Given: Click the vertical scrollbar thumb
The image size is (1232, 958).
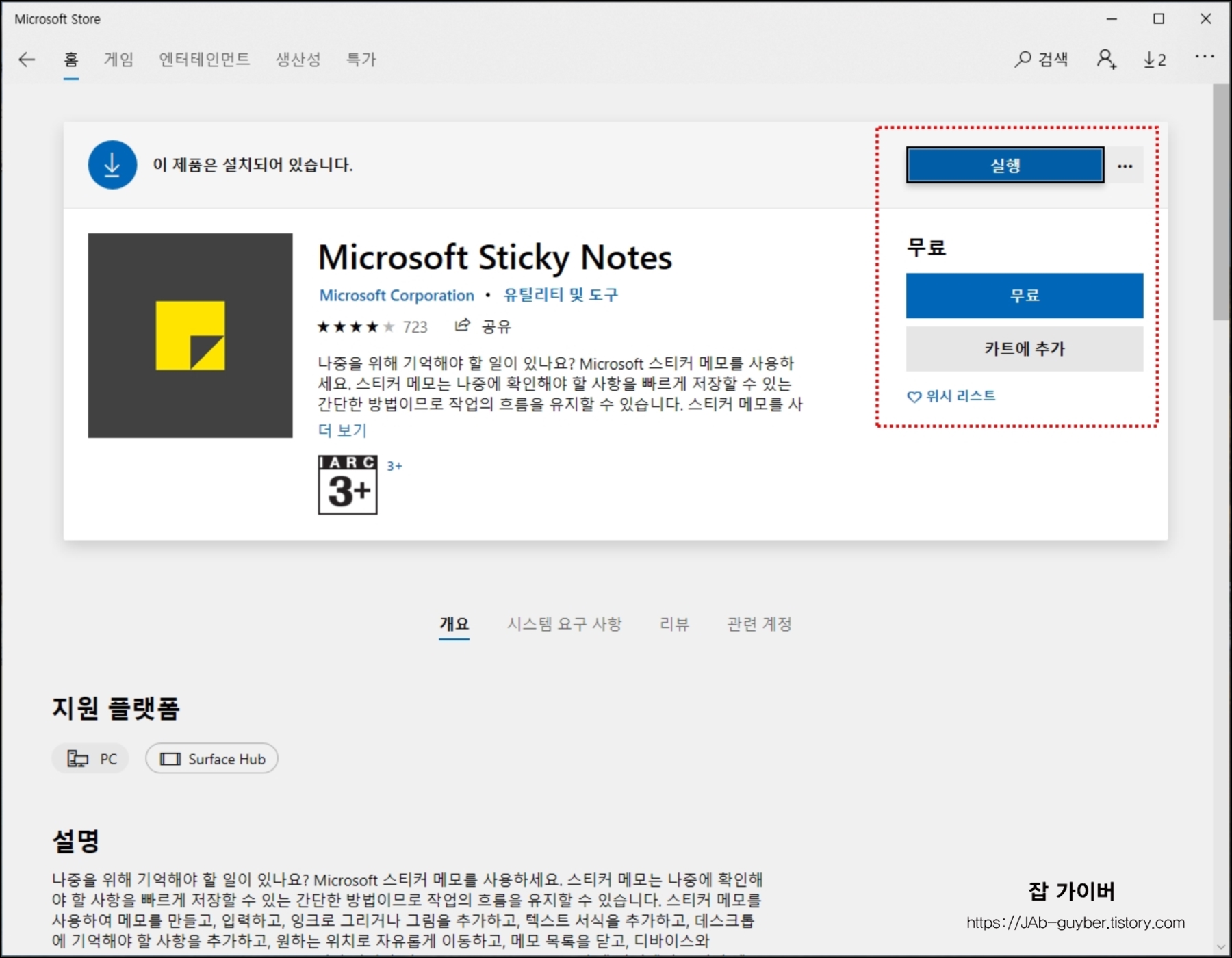Looking at the screenshot, I should [x=1220, y=203].
